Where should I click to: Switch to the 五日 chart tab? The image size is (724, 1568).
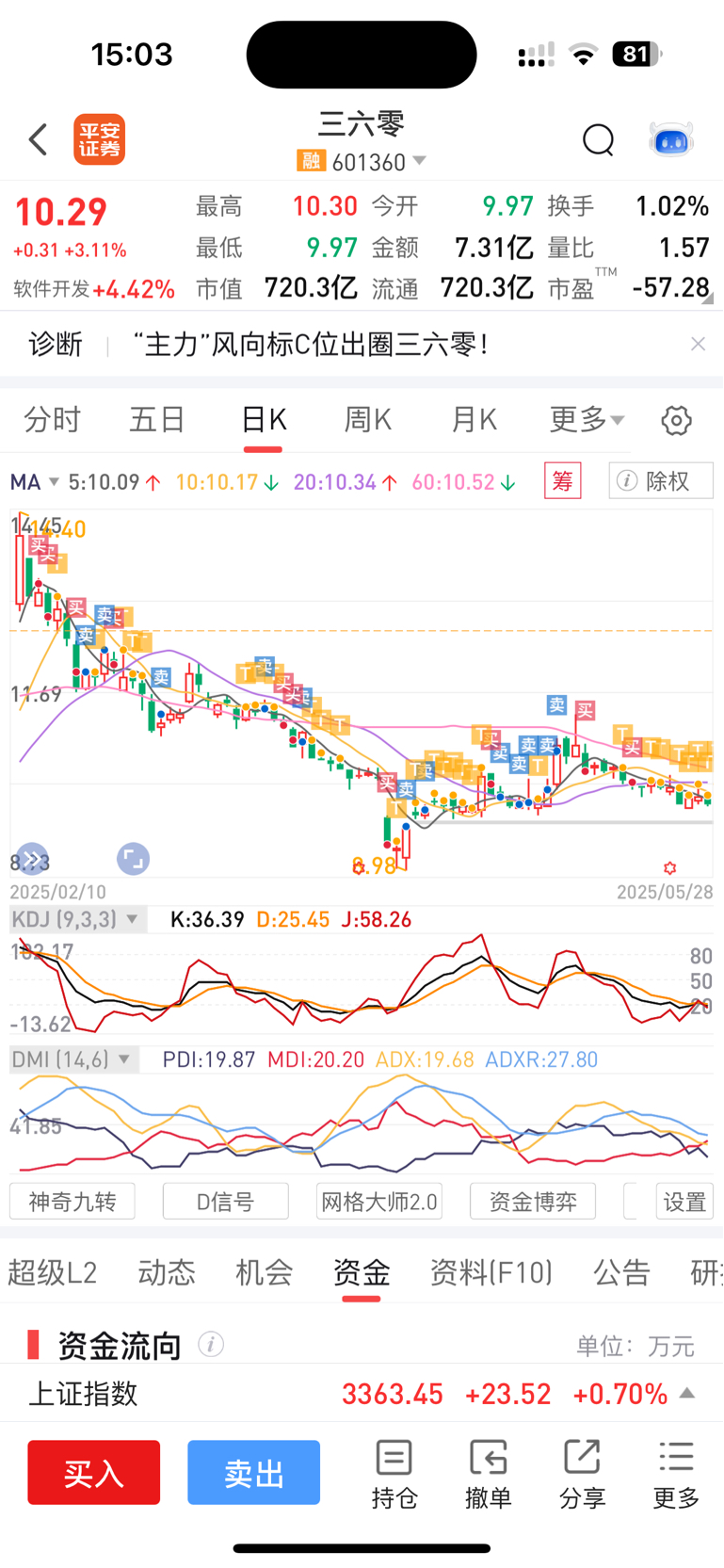156,419
